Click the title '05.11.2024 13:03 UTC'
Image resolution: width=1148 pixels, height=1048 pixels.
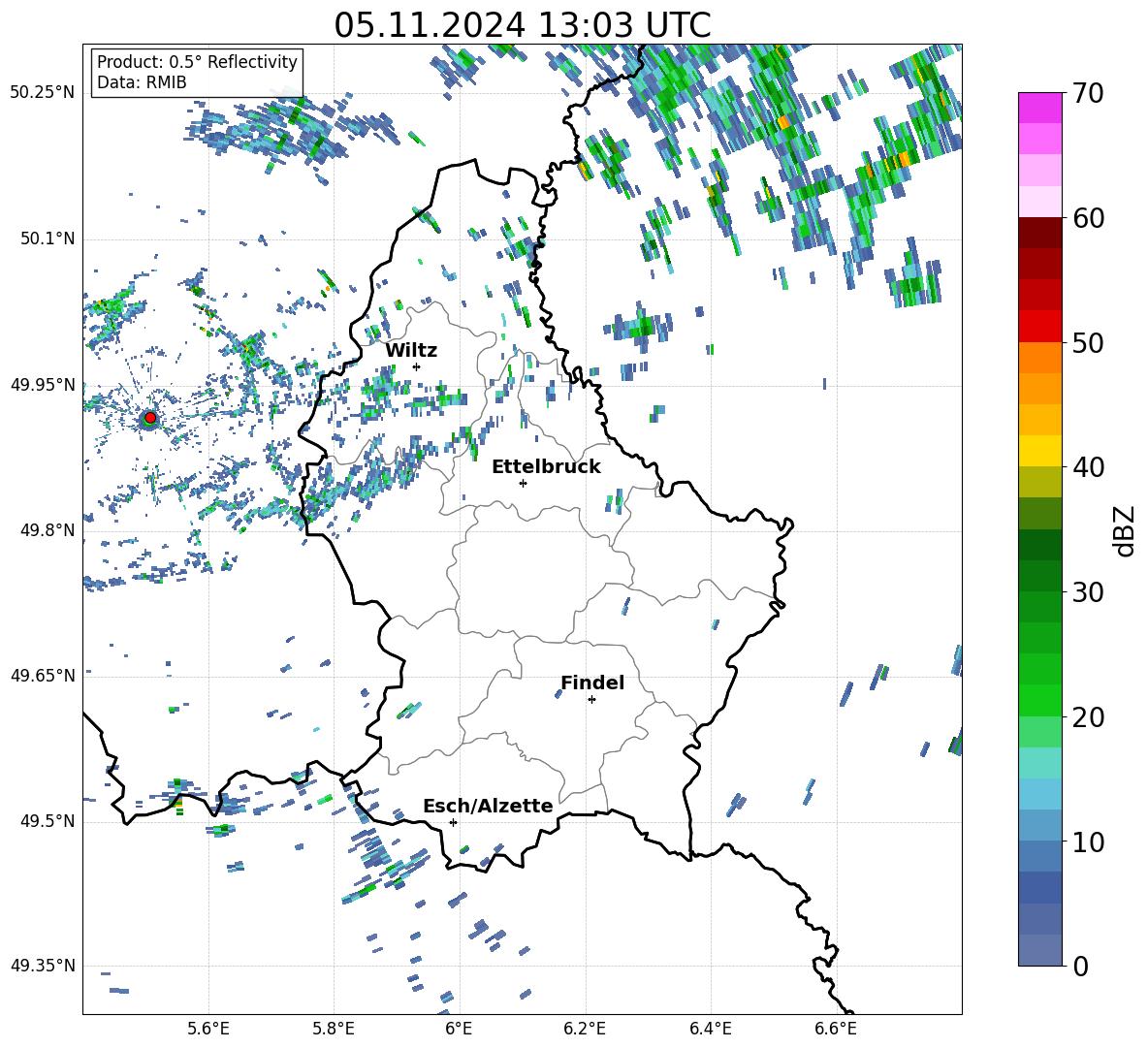click(522, 25)
